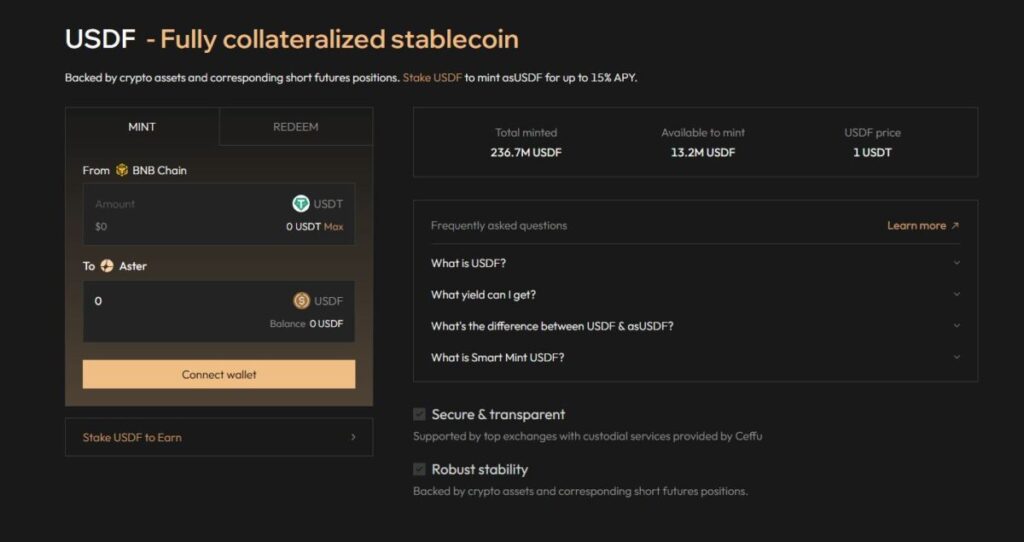Click the Aster logo icon

click(107, 266)
